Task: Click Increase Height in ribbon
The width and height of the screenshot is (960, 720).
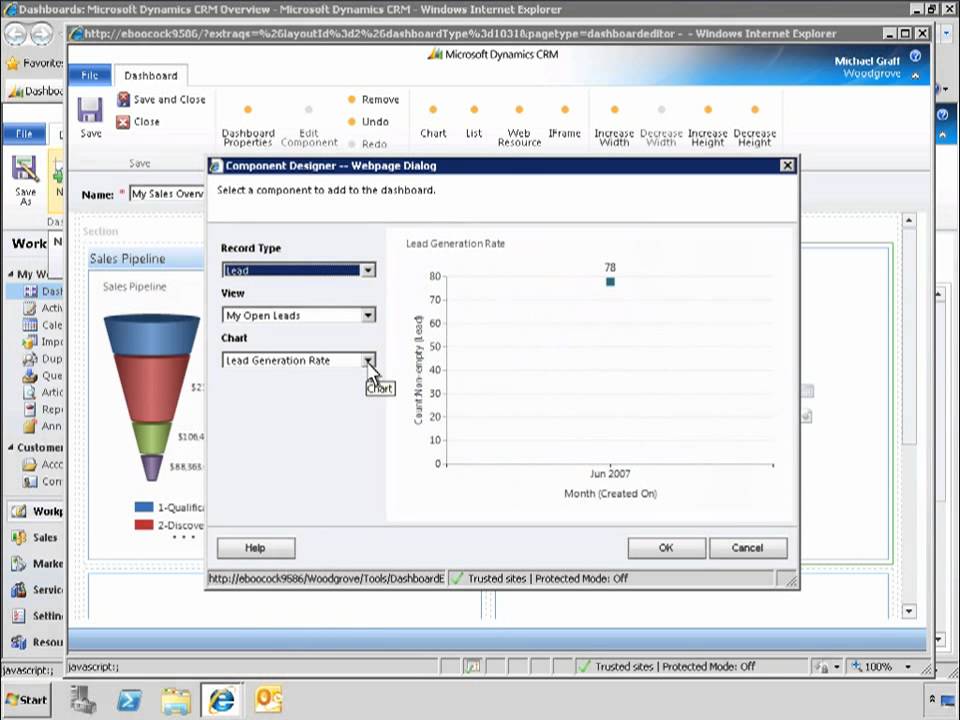Action: point(708,127)
